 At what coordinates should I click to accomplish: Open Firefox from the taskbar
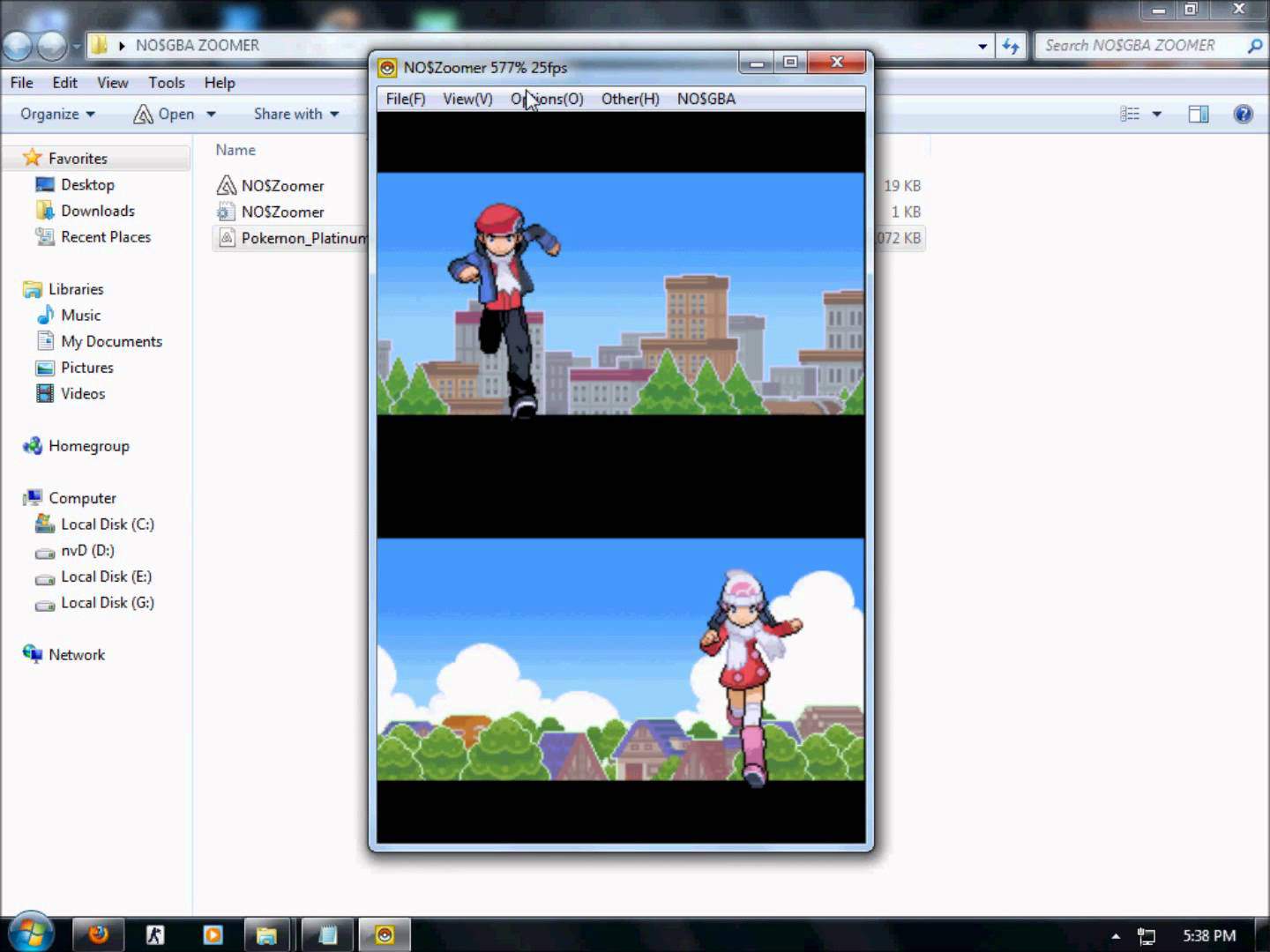[98, 934]
